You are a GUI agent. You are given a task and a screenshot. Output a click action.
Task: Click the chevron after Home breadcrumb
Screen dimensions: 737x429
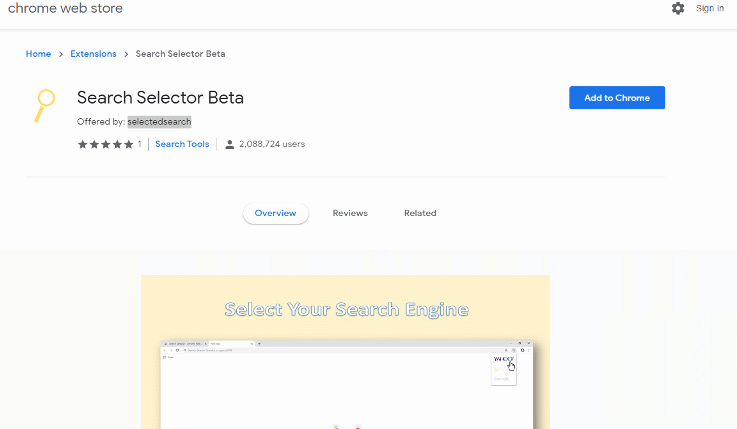pos(61,54)
